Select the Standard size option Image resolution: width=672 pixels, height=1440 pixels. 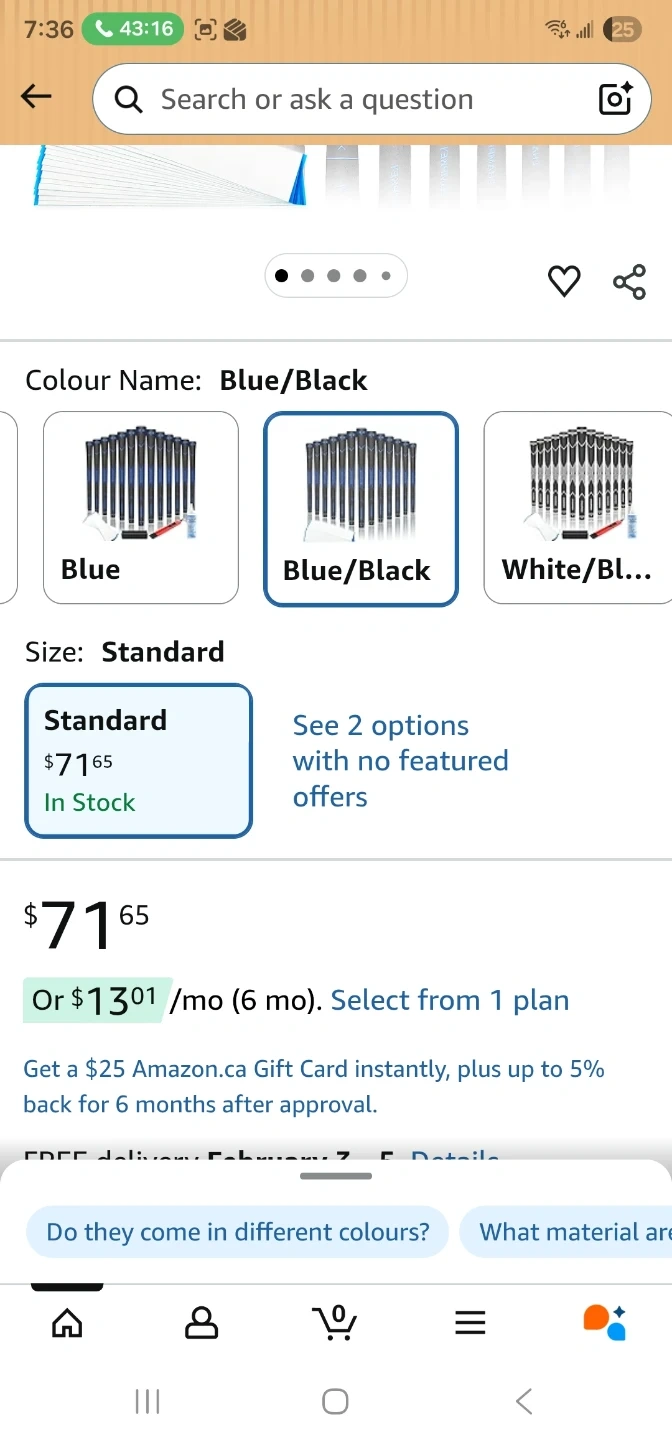(138, 760)
